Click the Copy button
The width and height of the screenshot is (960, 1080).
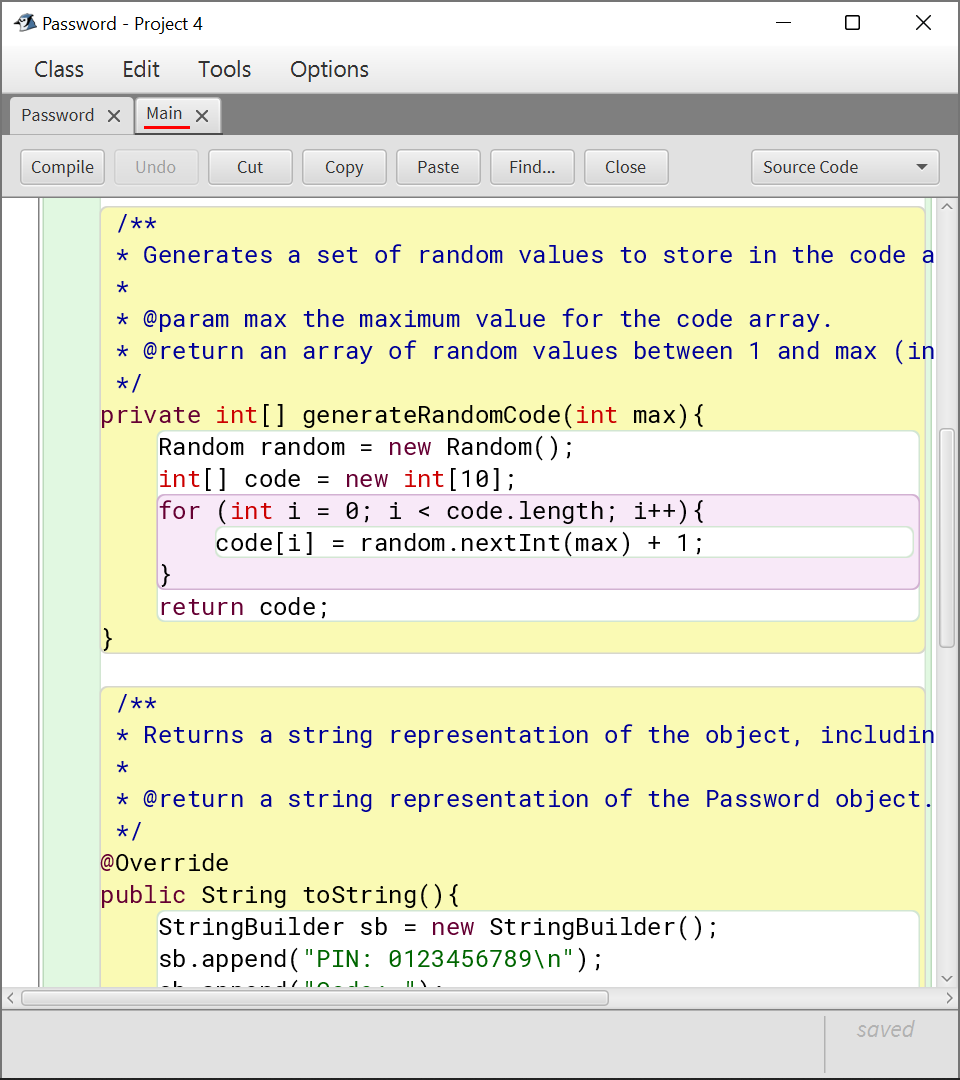tap(344, 167)
